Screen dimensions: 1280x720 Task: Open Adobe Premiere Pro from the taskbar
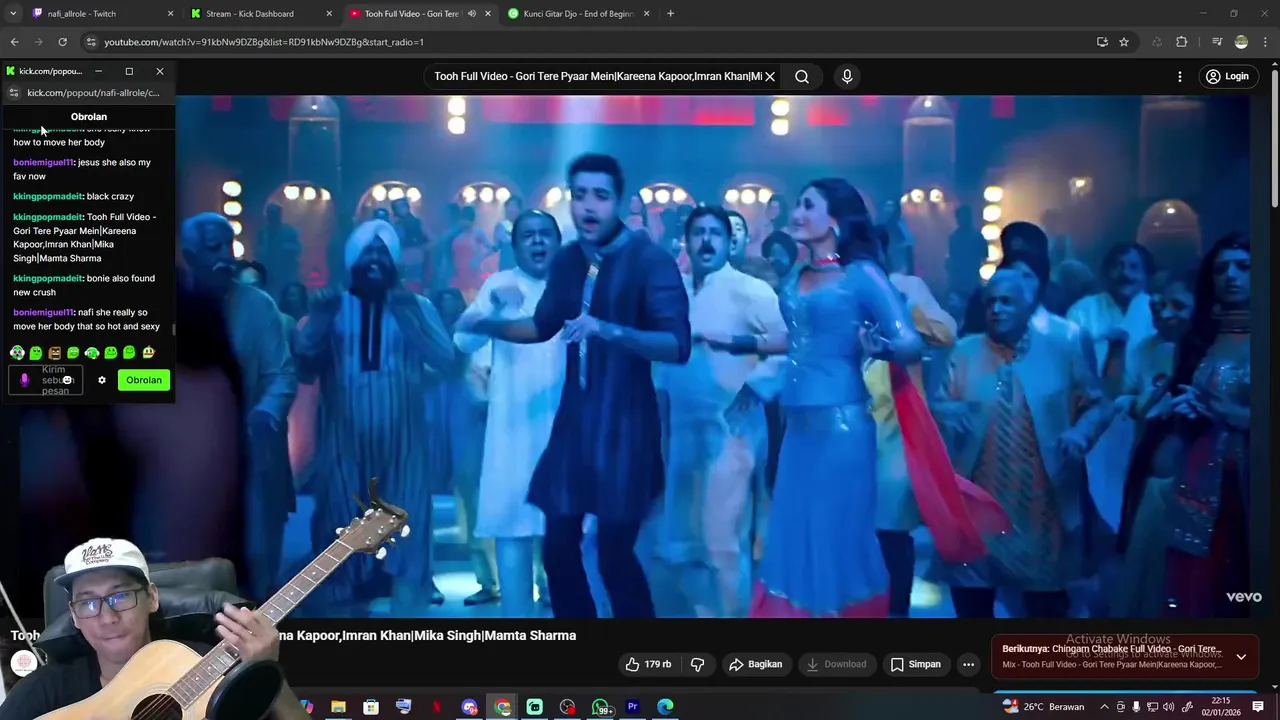(632, 707)
